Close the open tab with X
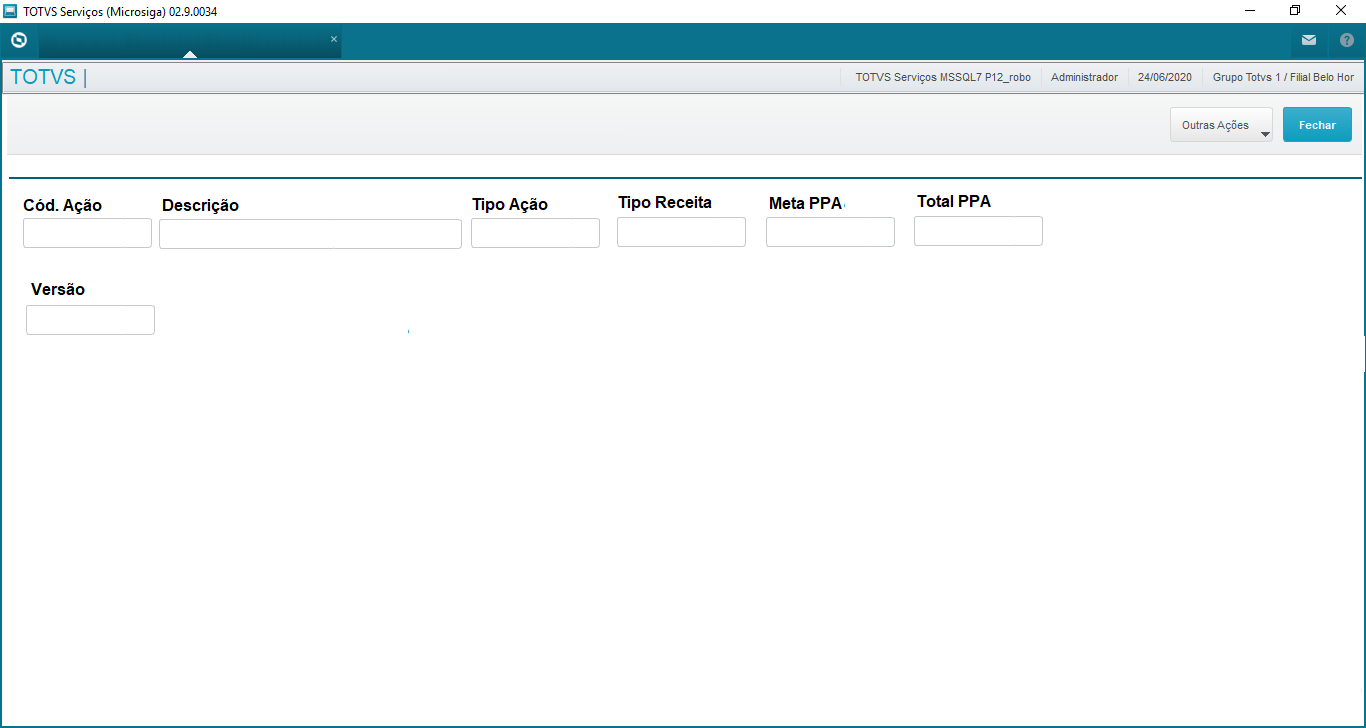Screen dimensions: 1366x728 pos(334,39)
